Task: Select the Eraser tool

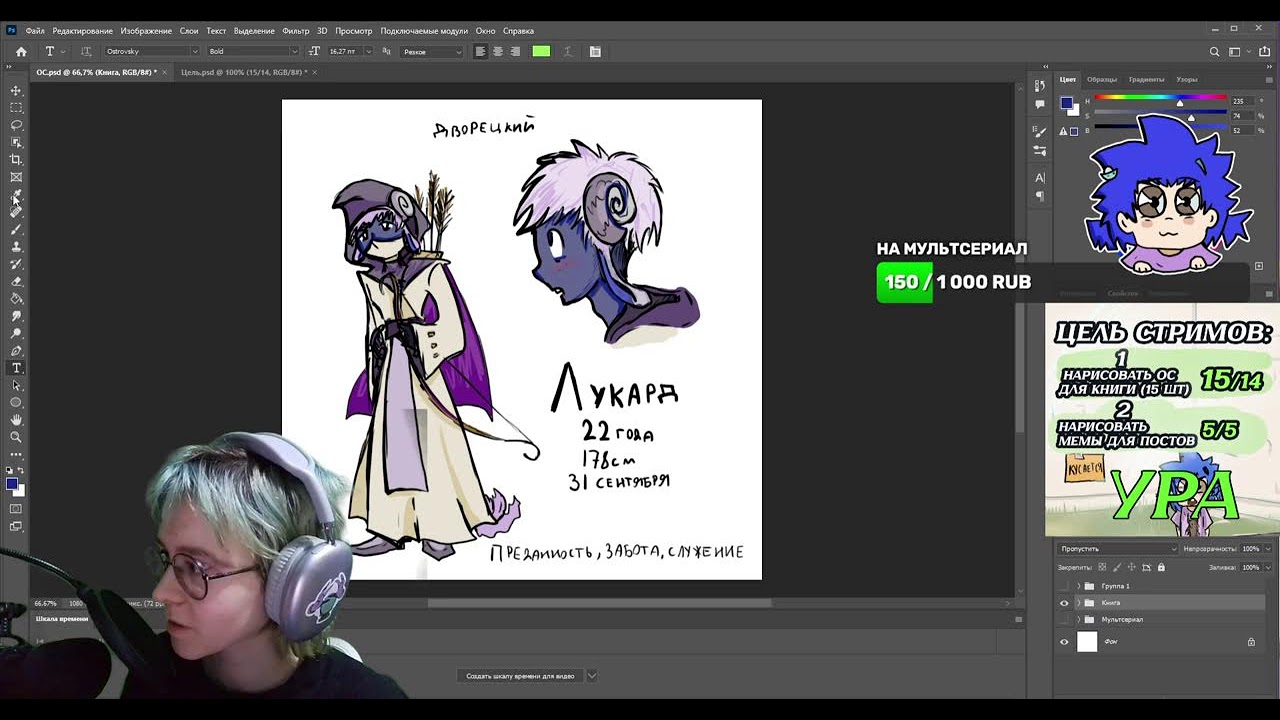Action: [x=16, y=281]
